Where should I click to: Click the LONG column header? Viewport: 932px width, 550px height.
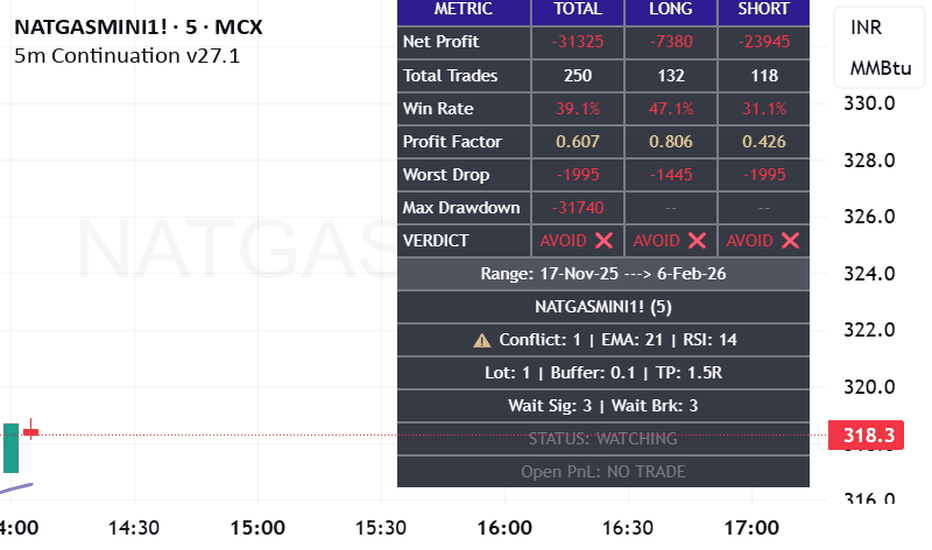tap(670, 9)
